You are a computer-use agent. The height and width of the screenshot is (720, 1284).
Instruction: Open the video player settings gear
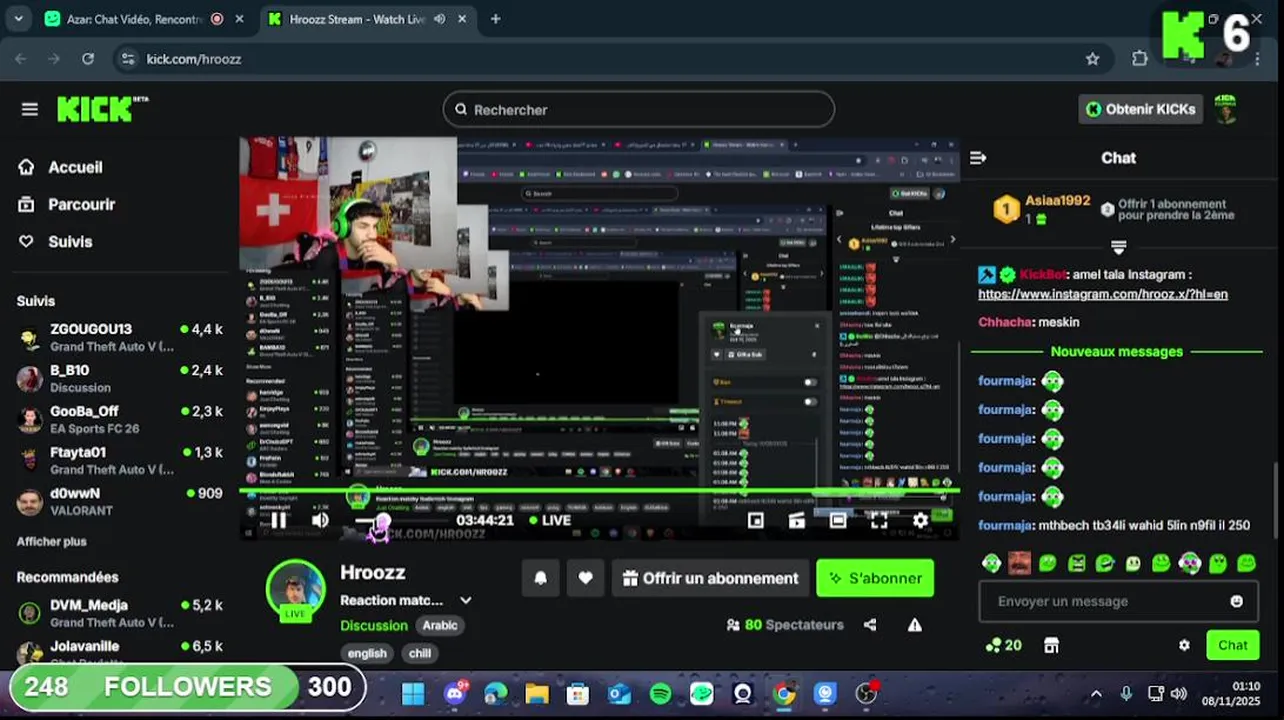click(920, 520)
